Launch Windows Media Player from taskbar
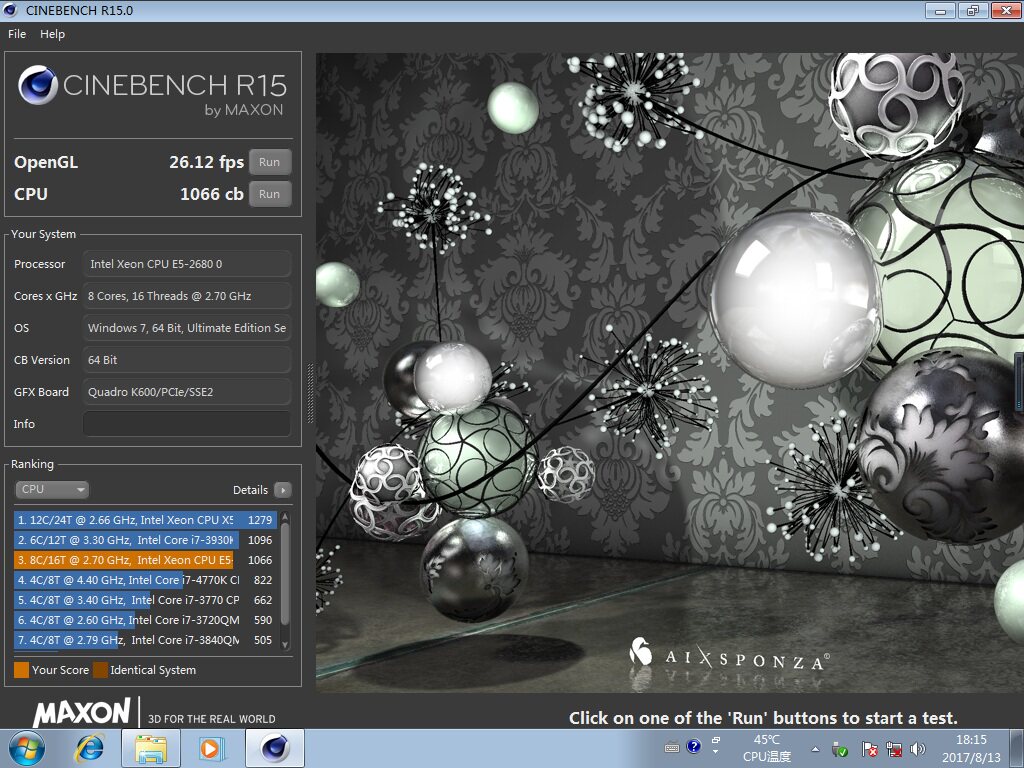The height and width of the screenshot is (768, 1024). click(211, 748)
